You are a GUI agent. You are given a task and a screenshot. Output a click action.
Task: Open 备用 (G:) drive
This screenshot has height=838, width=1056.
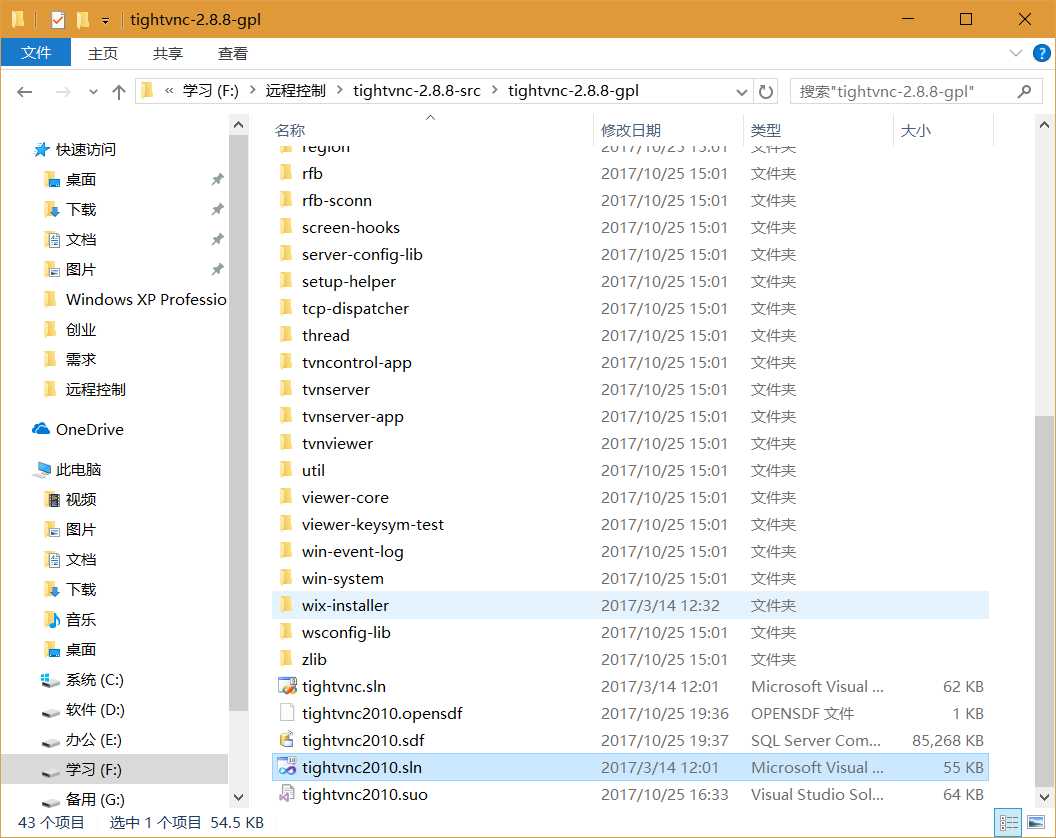(x=83, y=800)
